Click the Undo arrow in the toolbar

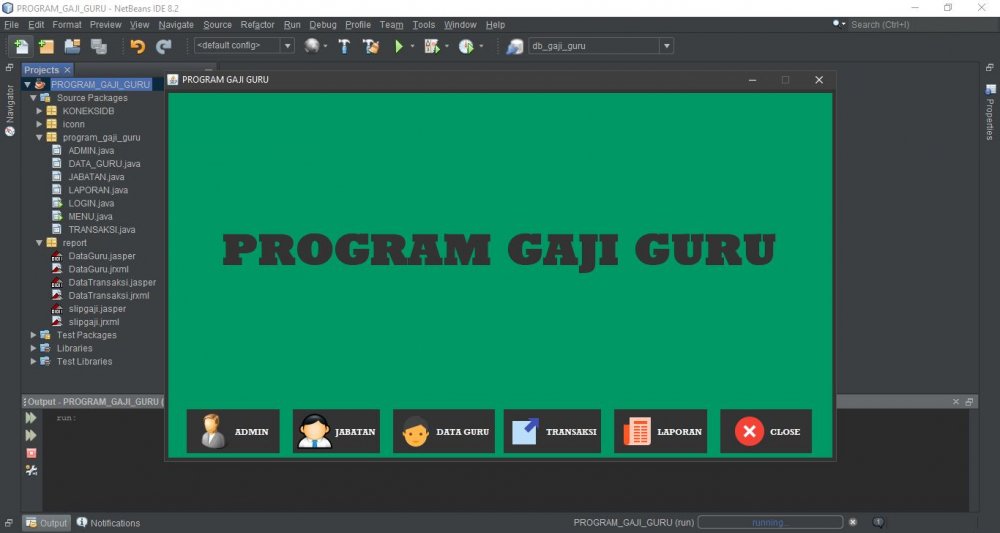137,46
